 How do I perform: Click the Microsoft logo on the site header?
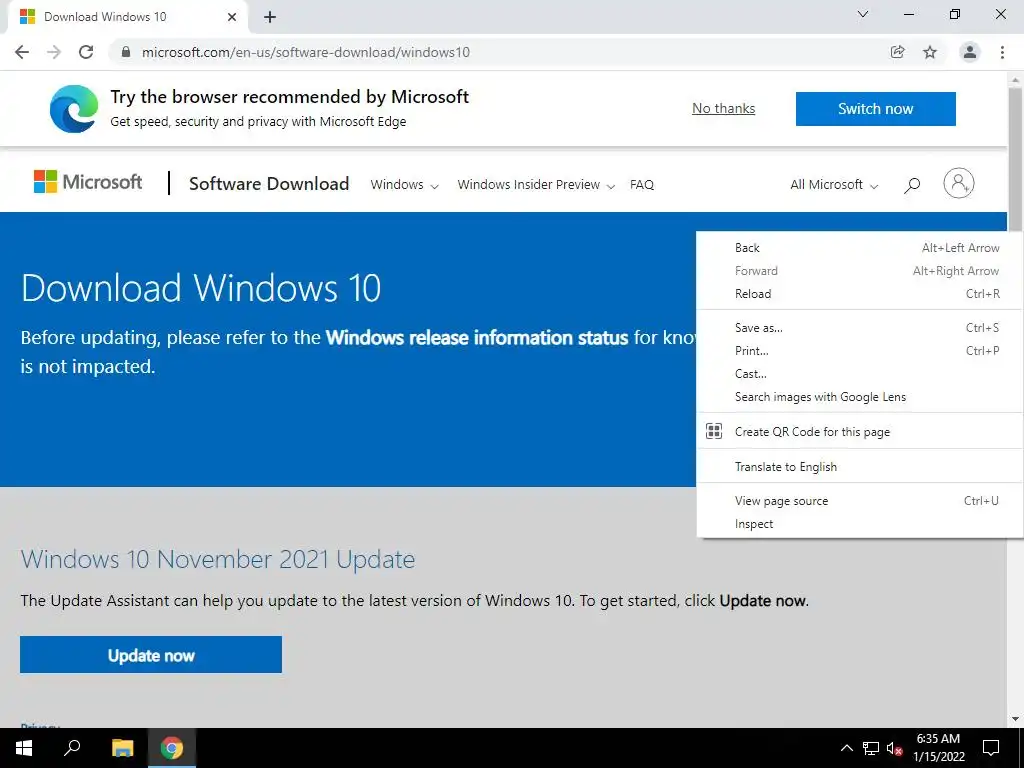coord(88,182)
